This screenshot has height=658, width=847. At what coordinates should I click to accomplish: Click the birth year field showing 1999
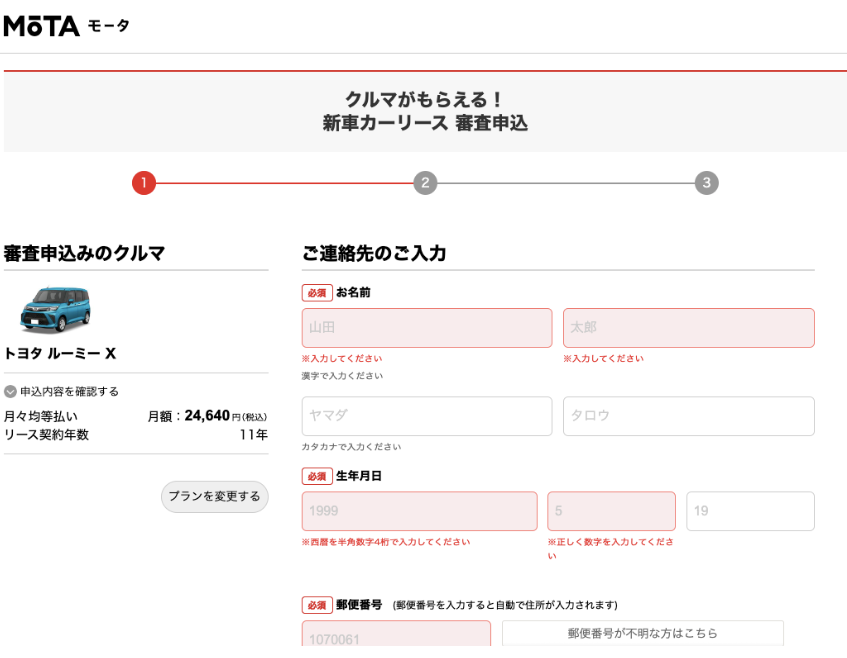[419, 511]
